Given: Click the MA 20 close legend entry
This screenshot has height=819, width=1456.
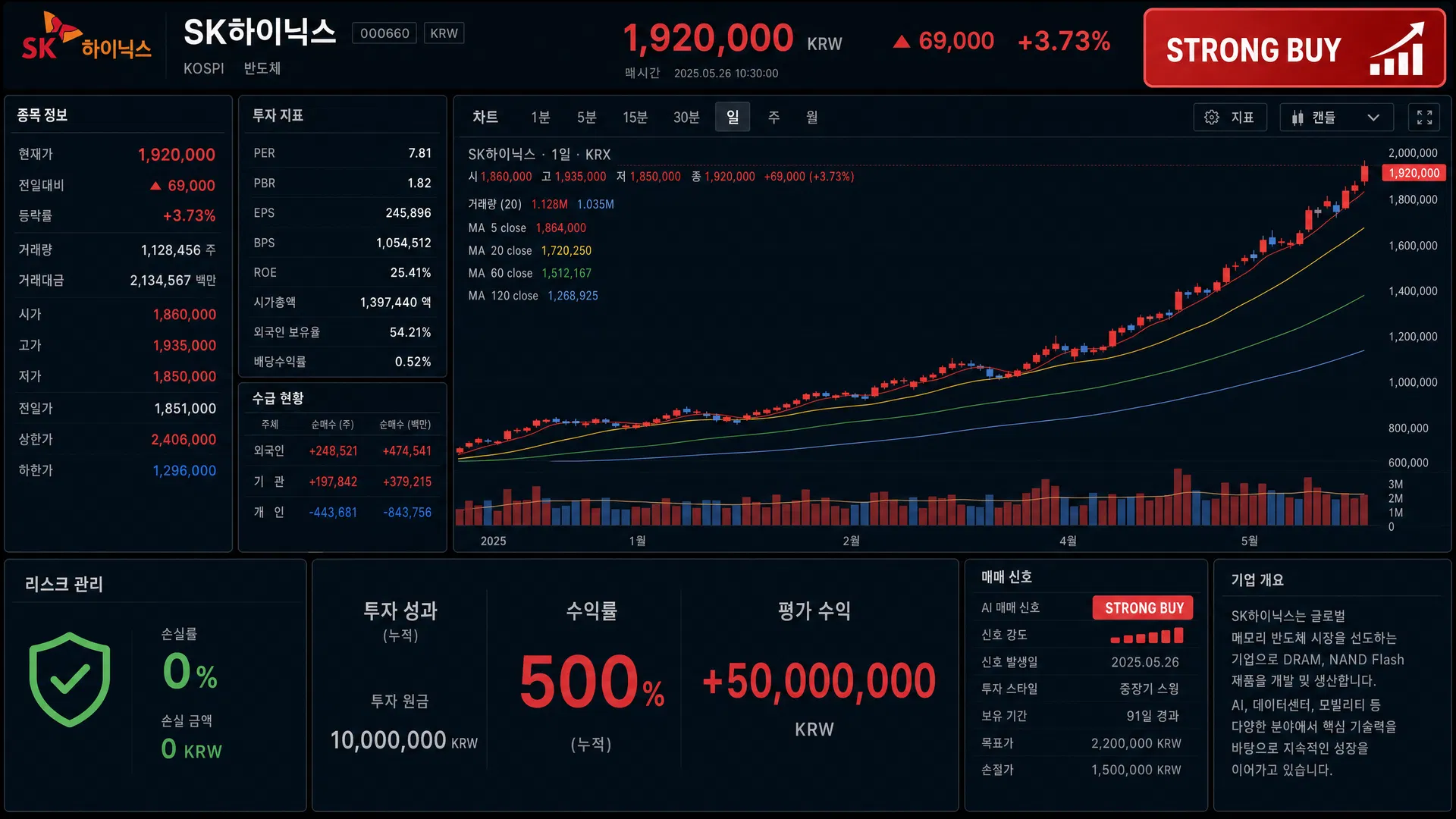Looking at the screenshot, I should (x=529, y=251).
